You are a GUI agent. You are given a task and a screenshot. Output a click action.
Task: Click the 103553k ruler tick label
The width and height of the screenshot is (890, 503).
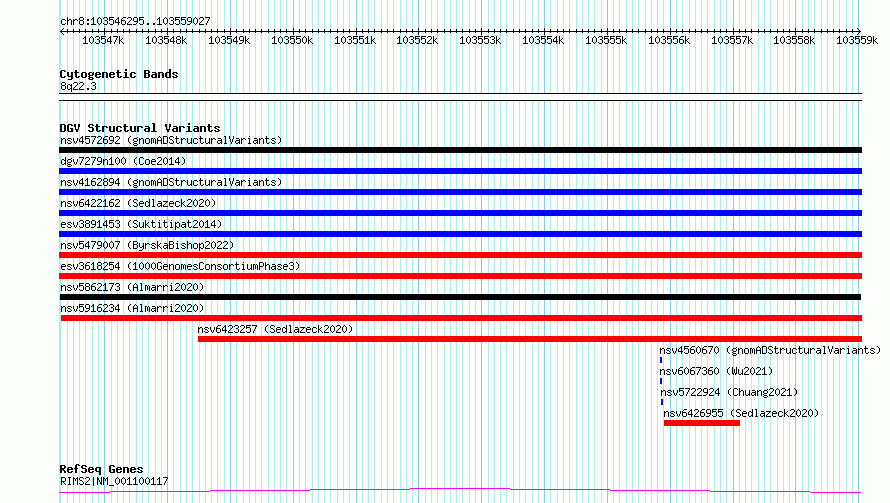(480, 40)
